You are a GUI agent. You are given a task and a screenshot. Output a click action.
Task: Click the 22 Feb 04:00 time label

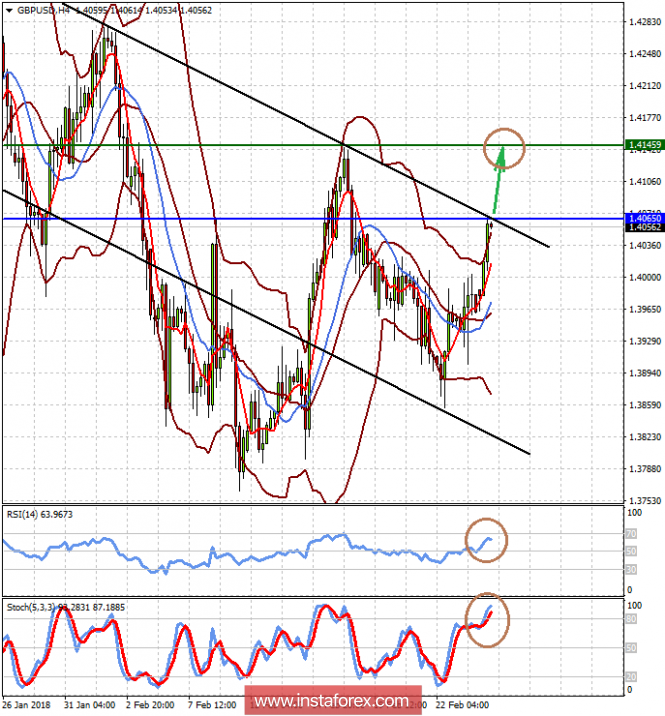click(x=463, y=704)
